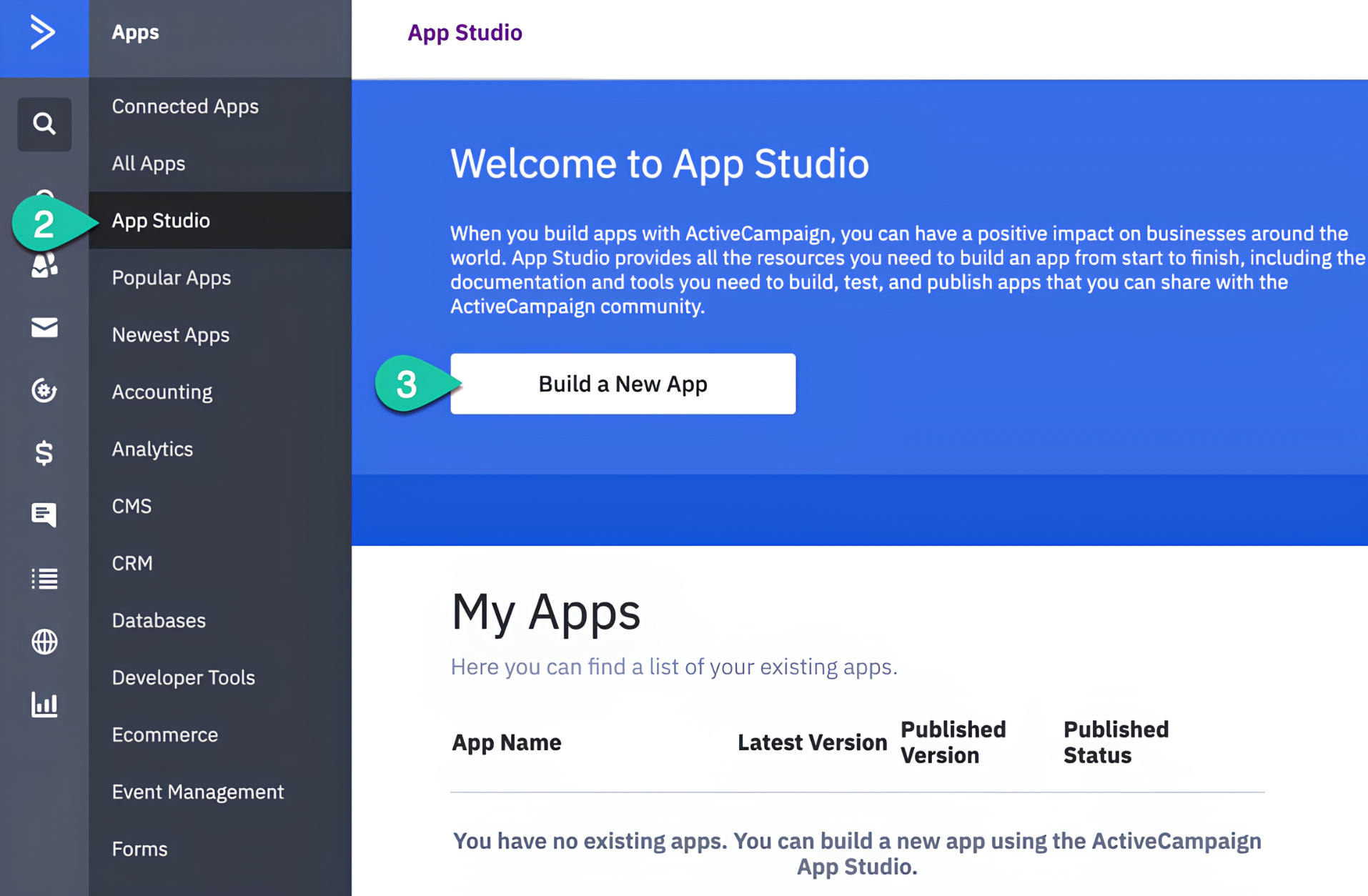This screenshot has width=1368, height=896.
Task: Click the Latest Version column header
Action: (812, 742)
